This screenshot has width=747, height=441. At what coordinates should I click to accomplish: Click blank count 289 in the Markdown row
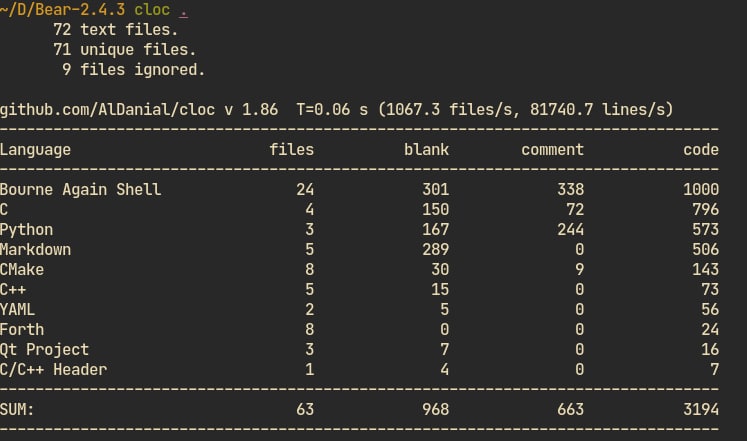click(x=435, y=250)
